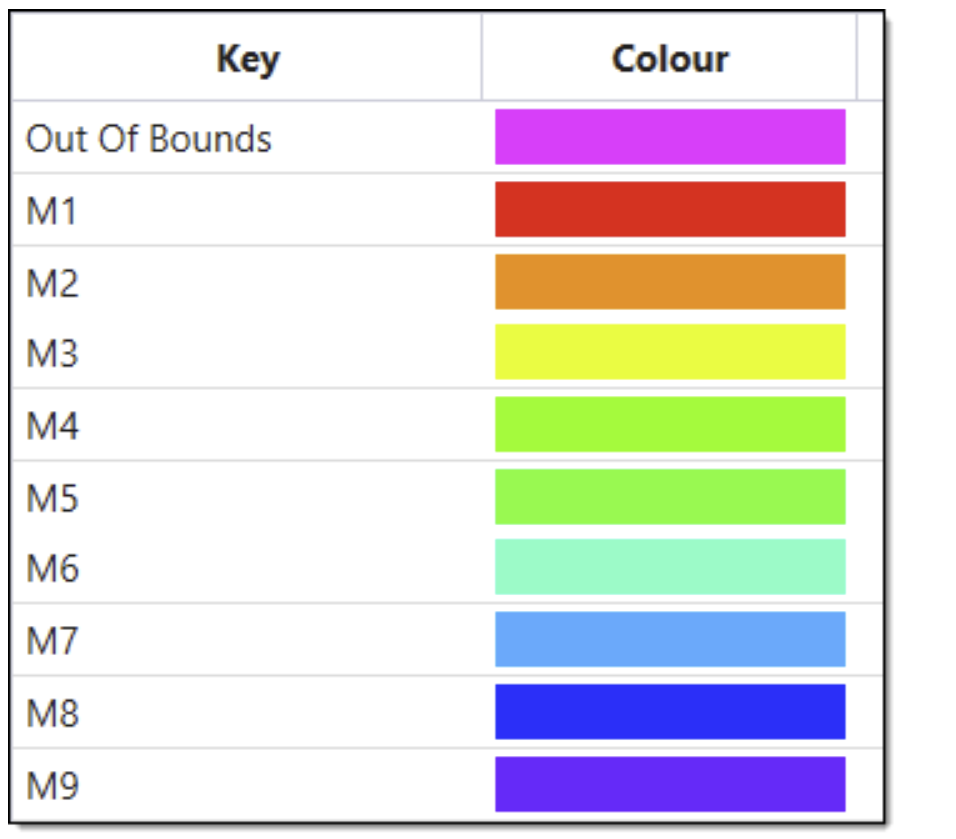Click the Colour column header
The width and height of the screenshot is (956, 839).
point(670,59)
